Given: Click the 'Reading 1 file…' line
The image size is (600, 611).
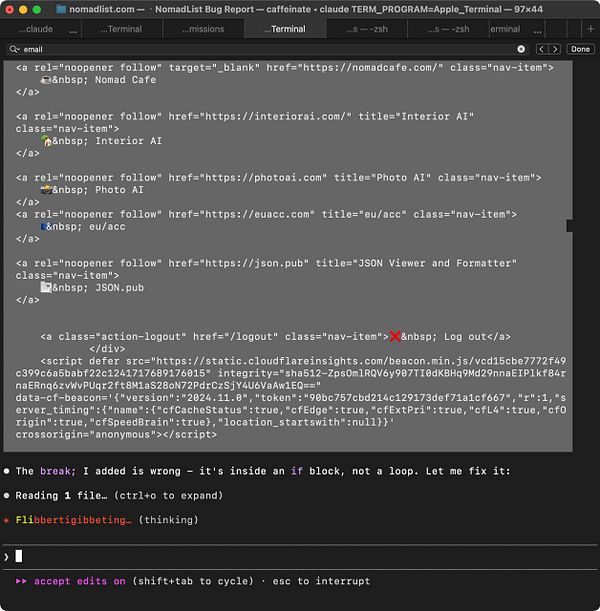Looking at the screenshot, I should (119, 496).
